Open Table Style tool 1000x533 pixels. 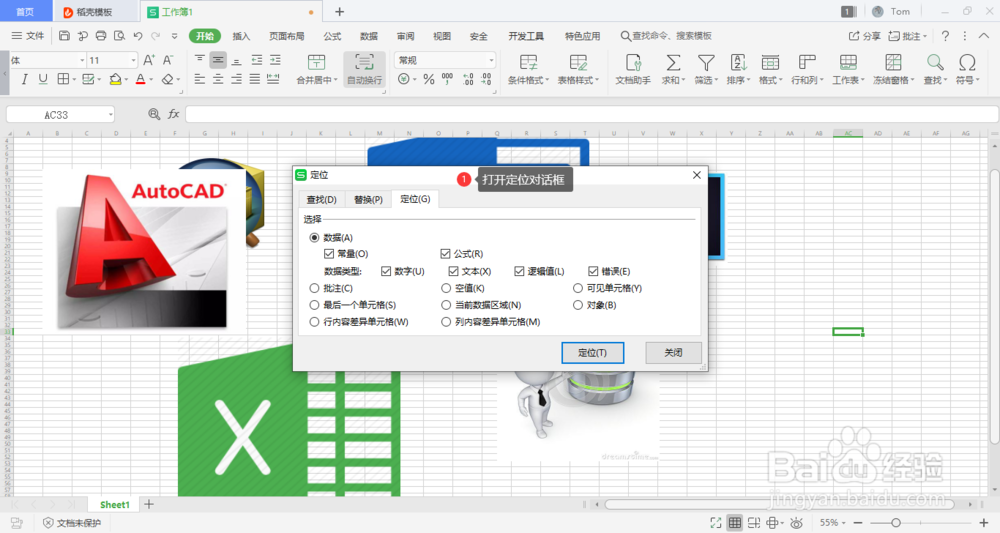(579, 69)
